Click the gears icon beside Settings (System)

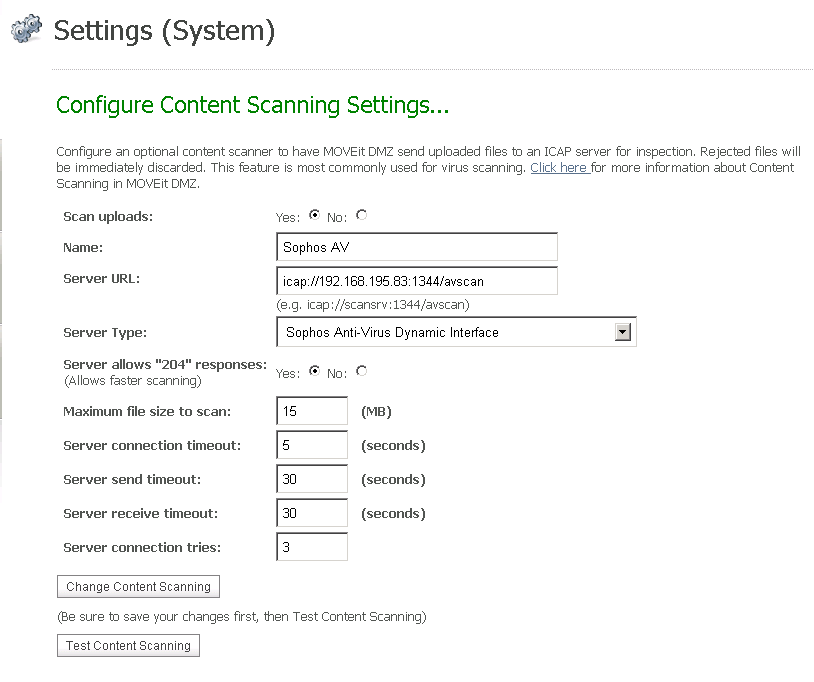click(26, 29)
